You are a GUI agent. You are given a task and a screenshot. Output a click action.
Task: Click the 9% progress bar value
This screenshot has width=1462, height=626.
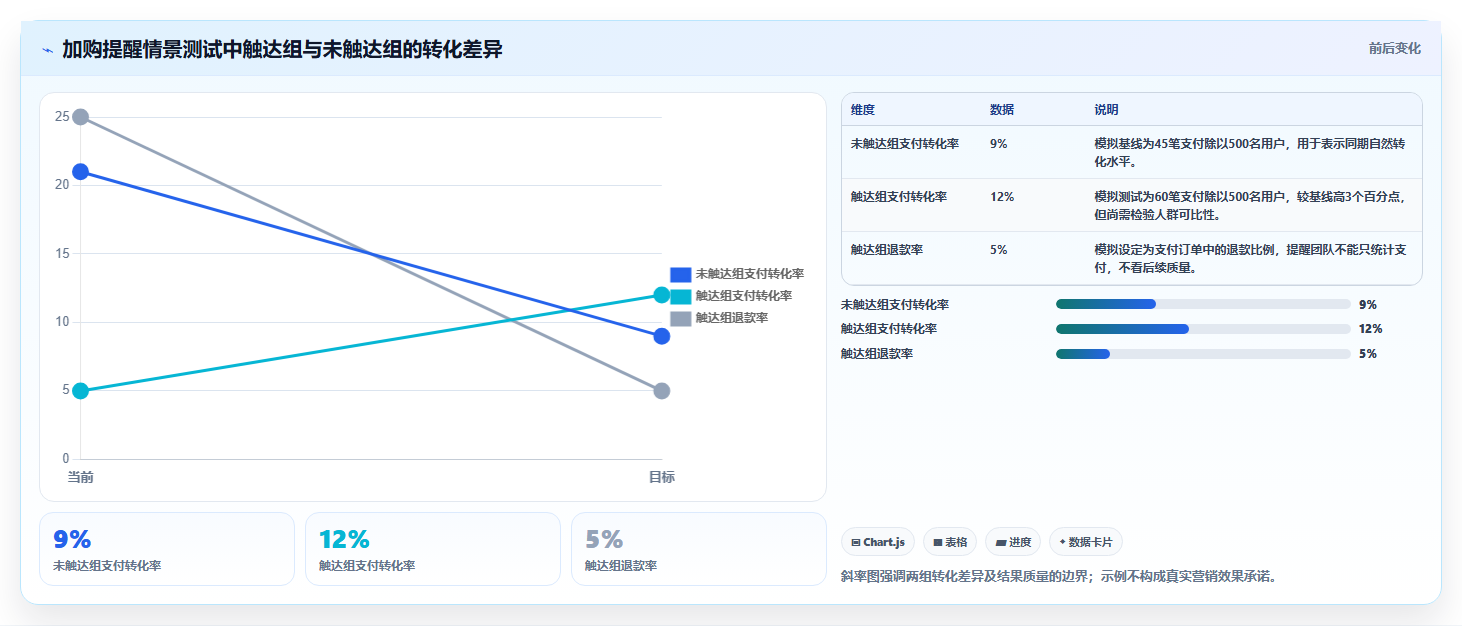1368,304
